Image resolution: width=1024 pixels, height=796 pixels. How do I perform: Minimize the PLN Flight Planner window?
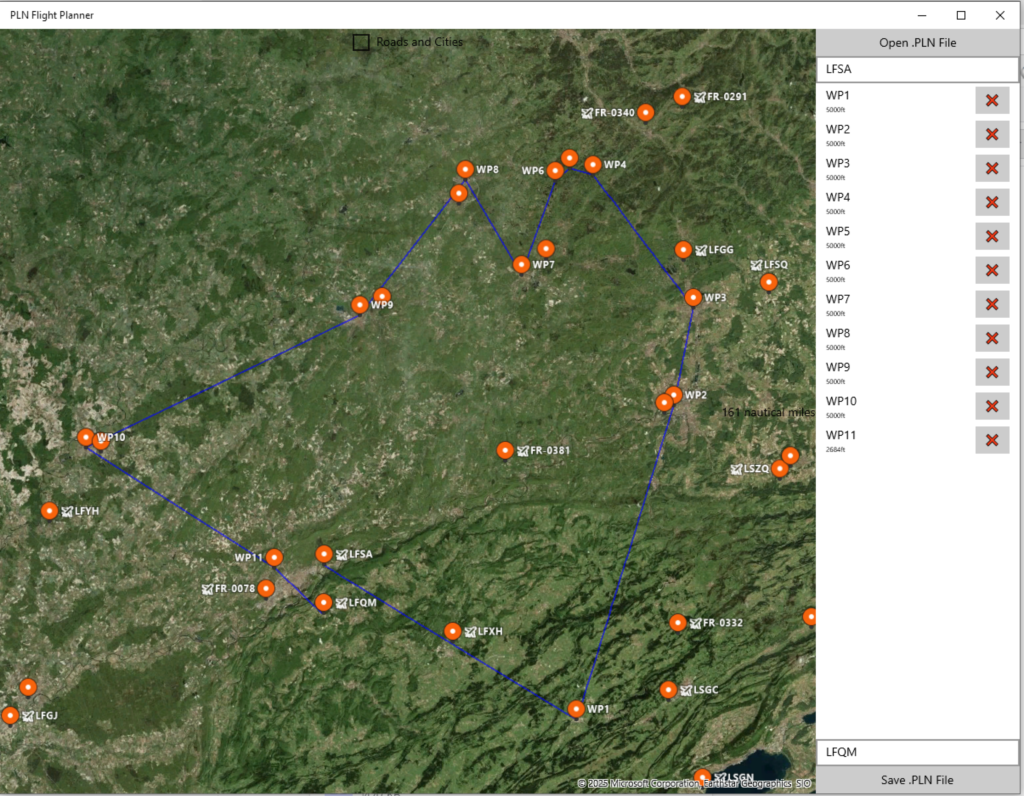coord(922,15)
